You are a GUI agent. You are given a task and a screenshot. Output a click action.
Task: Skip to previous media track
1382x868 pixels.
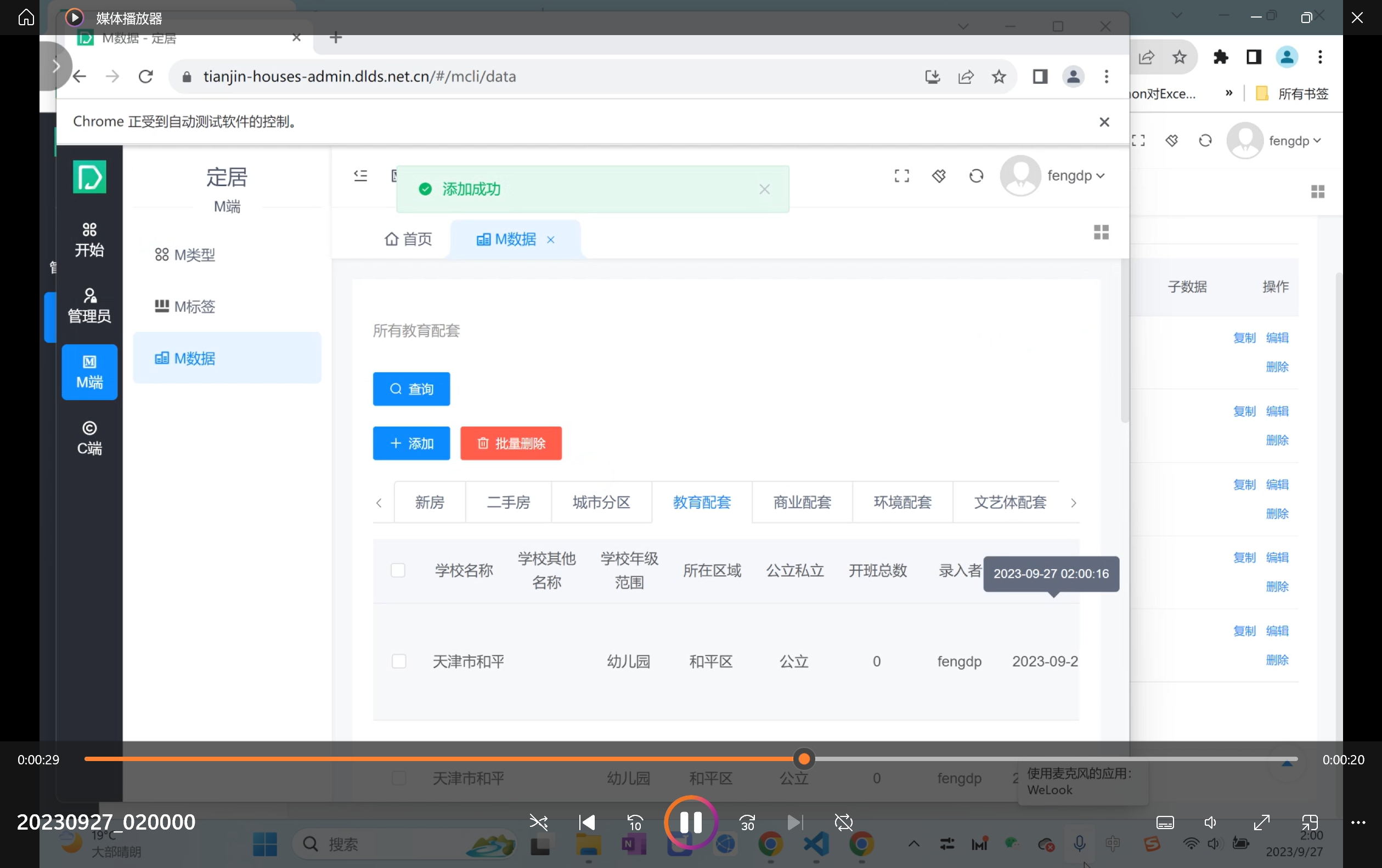pos(586,822)
